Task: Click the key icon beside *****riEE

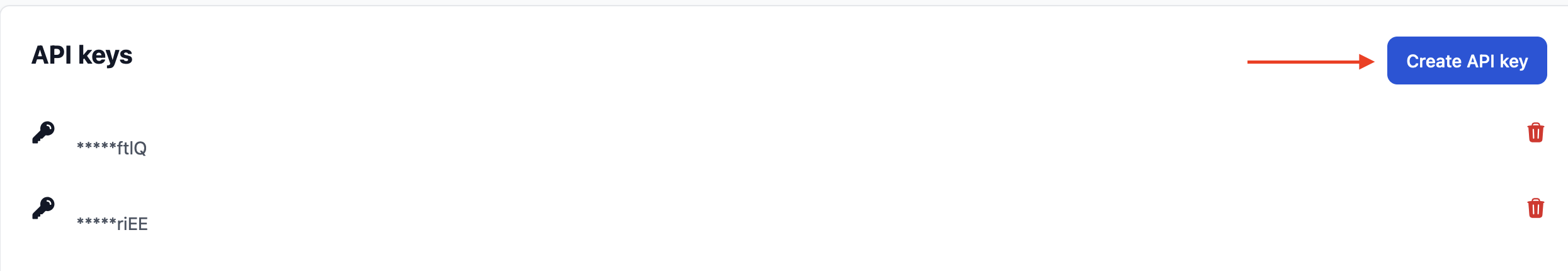Action: coord(43,208)
